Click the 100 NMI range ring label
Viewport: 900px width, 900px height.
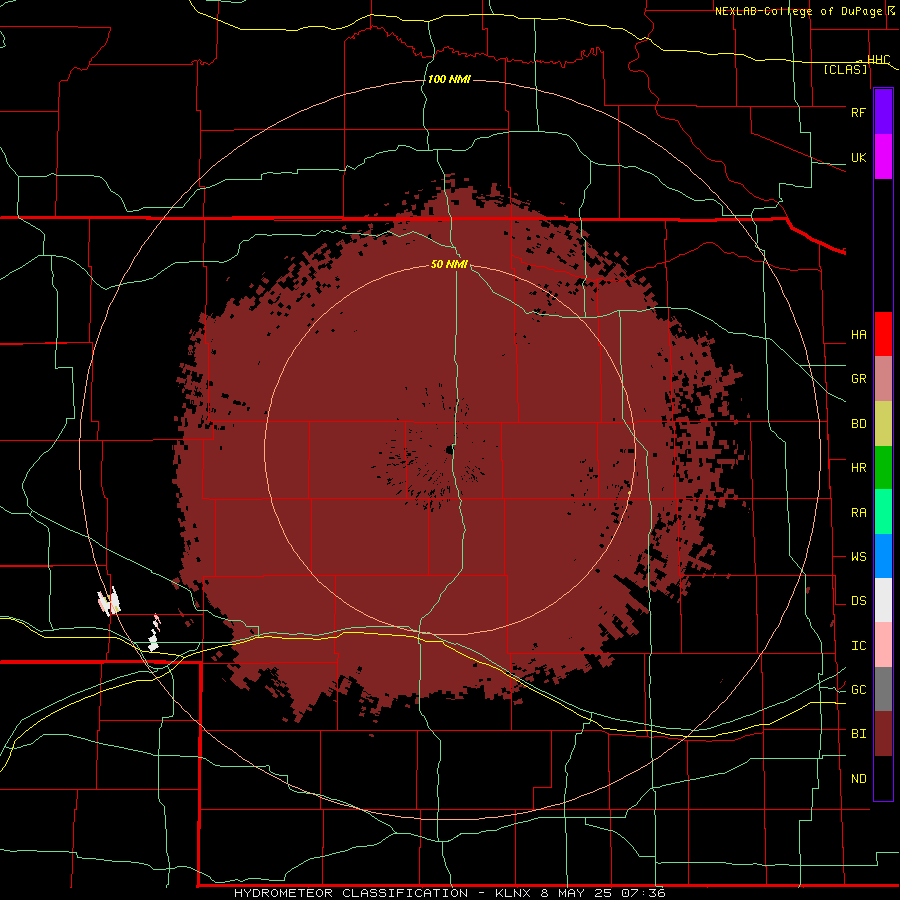click(449, 79)
